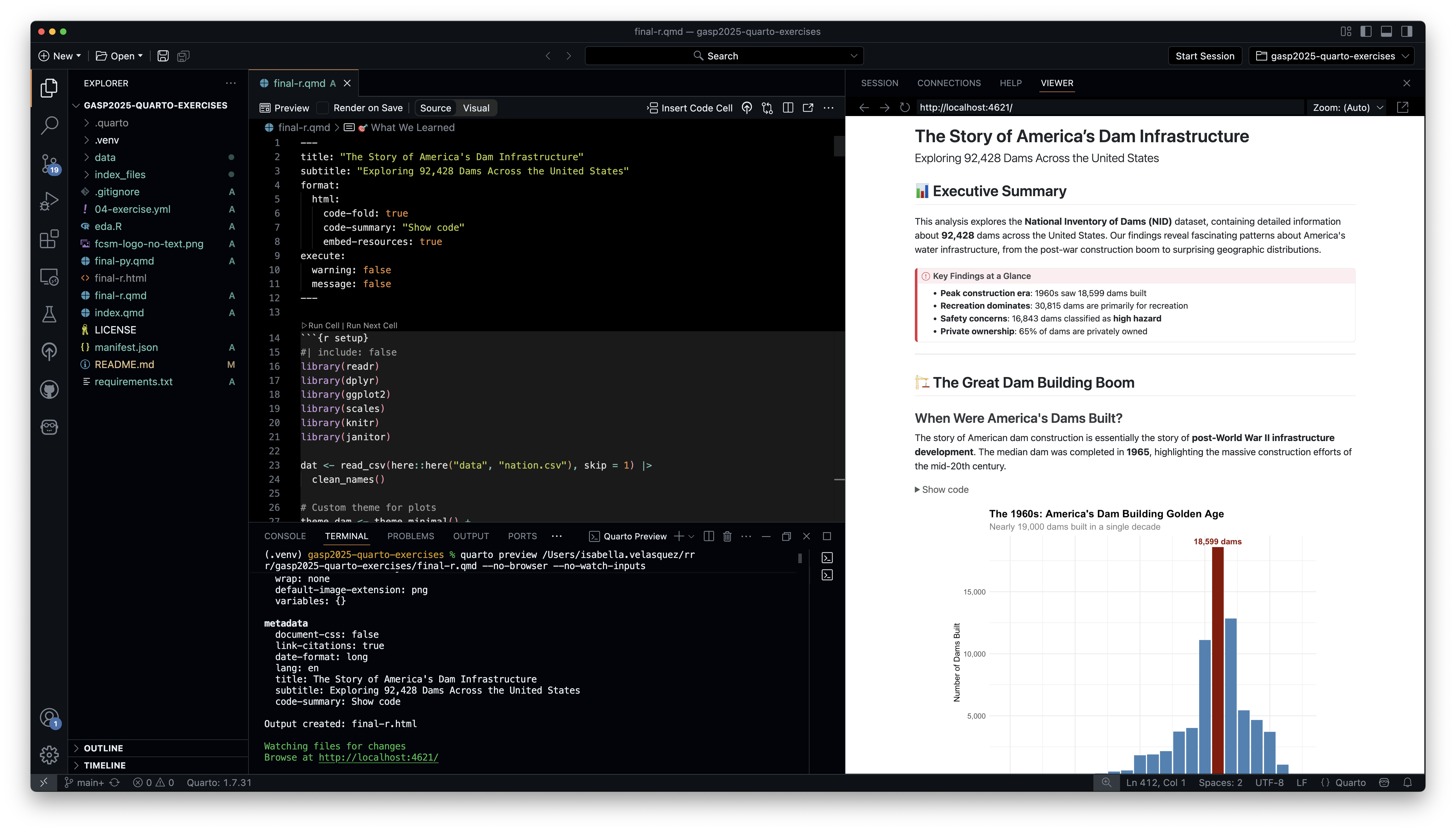Toggle the secondary side bar layout

pos(1406,31)
